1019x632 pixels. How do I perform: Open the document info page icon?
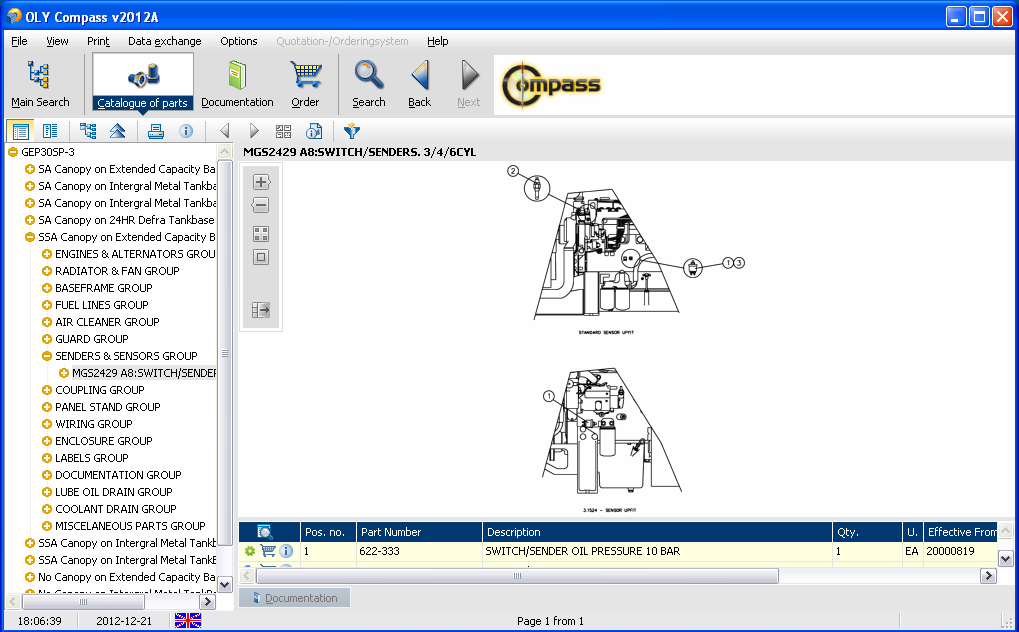314,131
